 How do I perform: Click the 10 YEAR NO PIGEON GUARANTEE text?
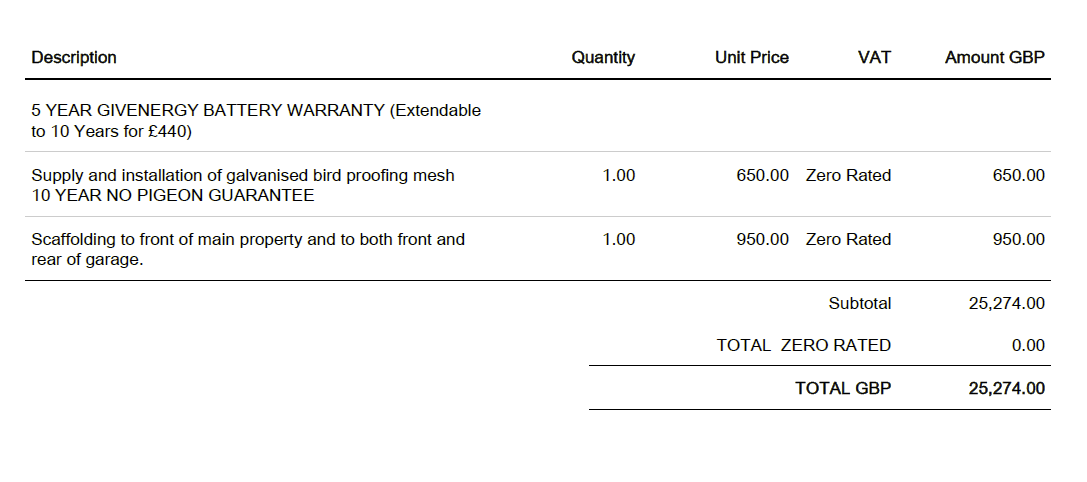click(x=172, y=196)
